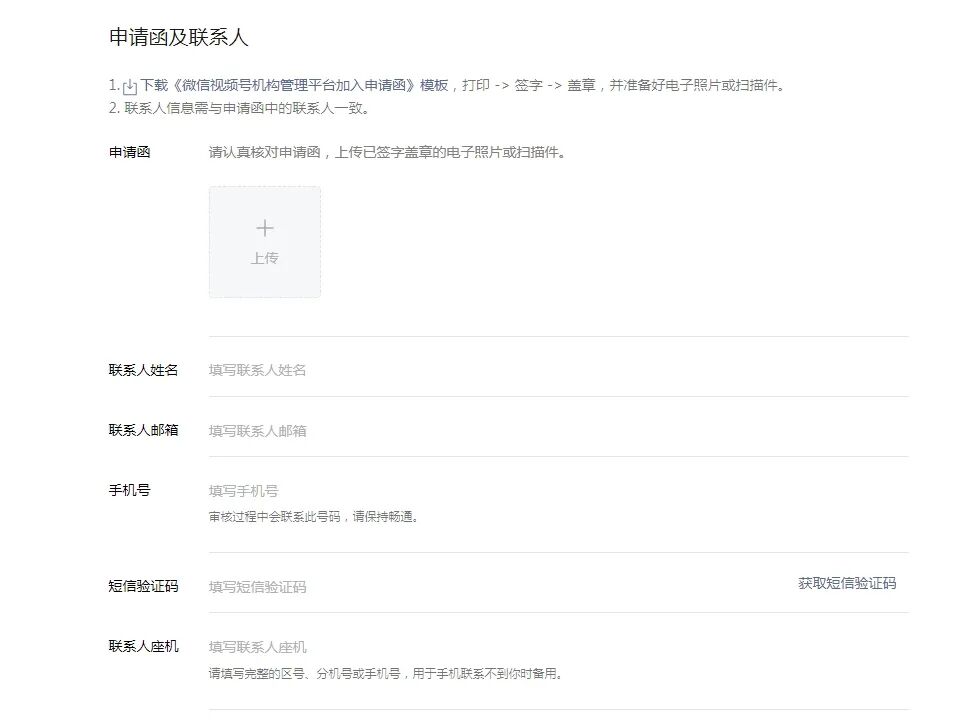
Task: Click the 获取短信验证码 button
Action: [x=848, y=583]
